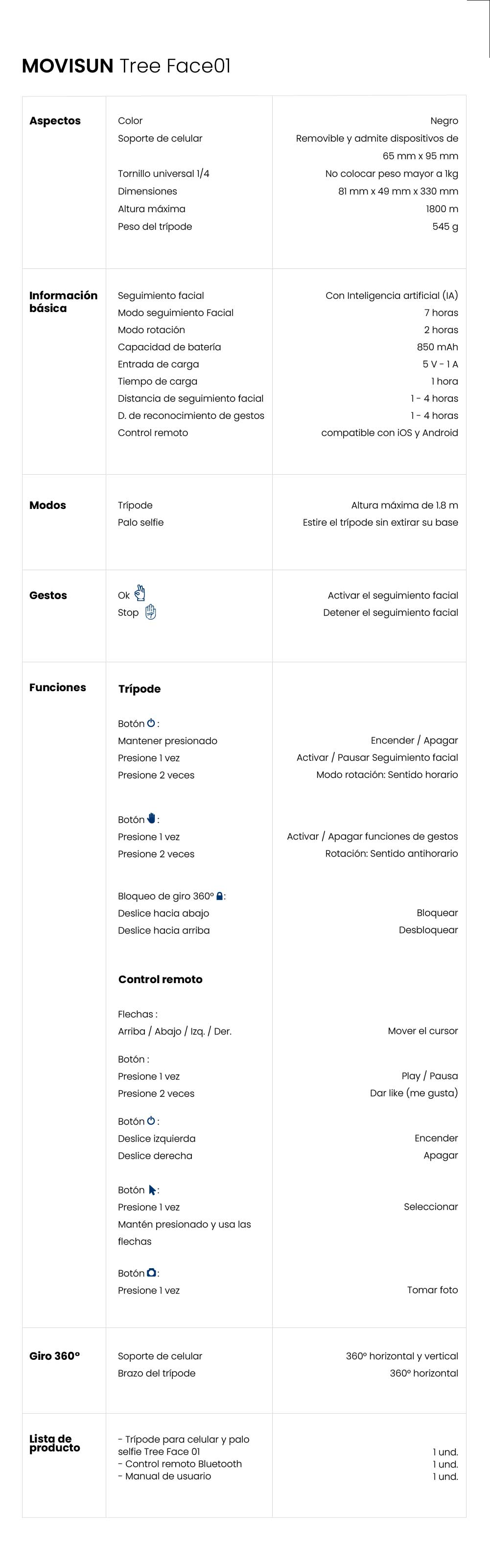The height and width of the screenshot is (1568, 490).
Task: Click the power icon under Trípode heading
Action: pos(151,723)
